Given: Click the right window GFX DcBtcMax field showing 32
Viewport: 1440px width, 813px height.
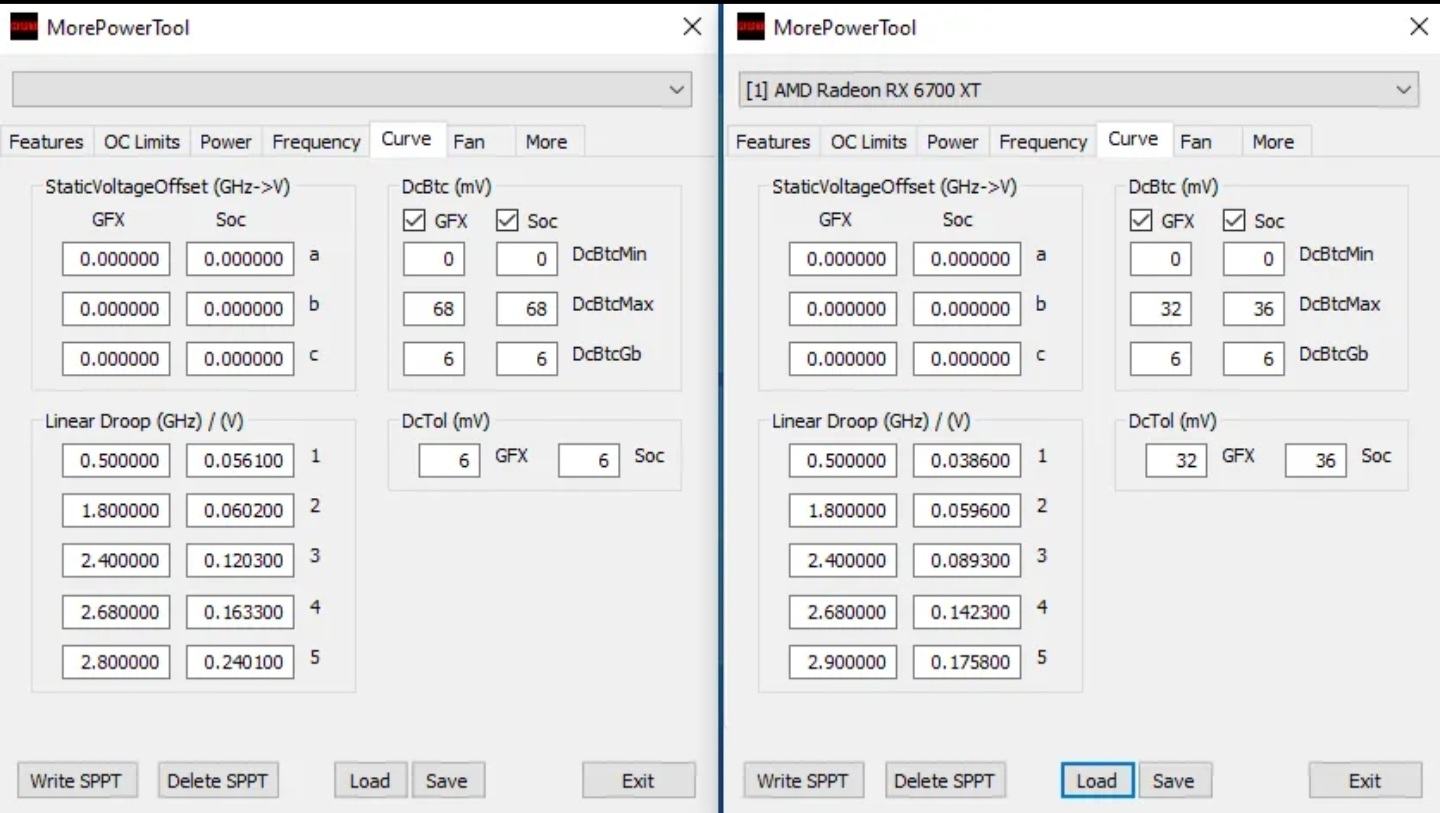Looking at the screenshot, I should tap(1161, 309).
